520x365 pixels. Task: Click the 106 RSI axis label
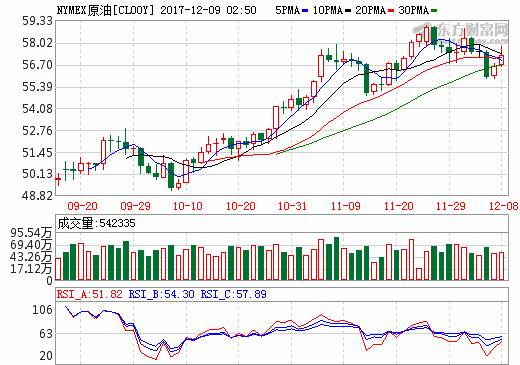tap(42, 310)
